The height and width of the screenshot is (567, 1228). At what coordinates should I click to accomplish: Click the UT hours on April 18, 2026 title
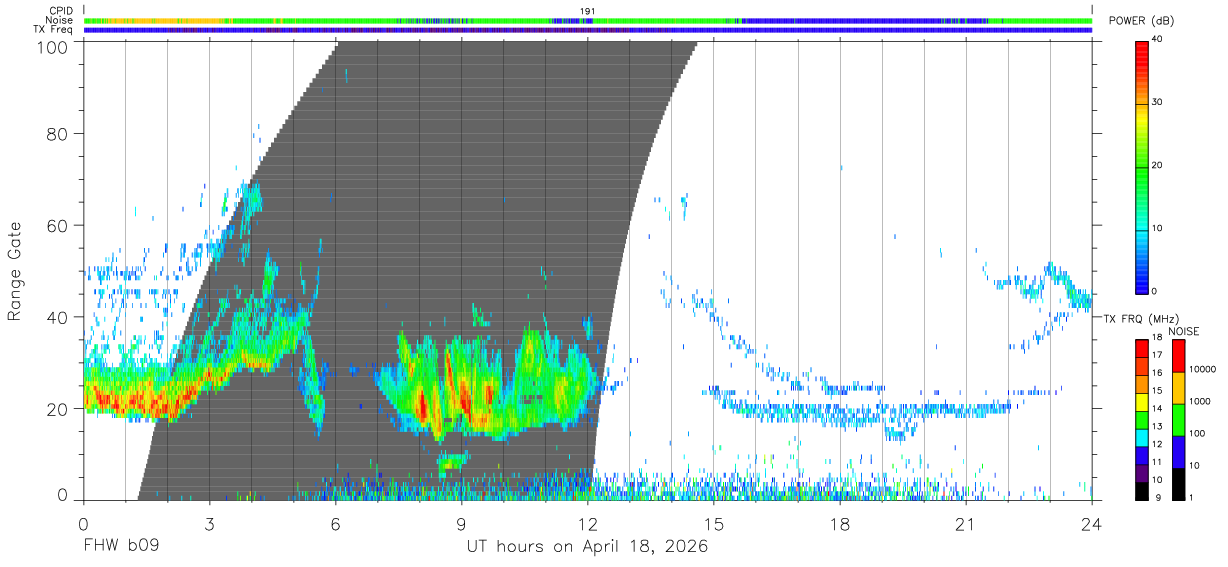[587, 547]
